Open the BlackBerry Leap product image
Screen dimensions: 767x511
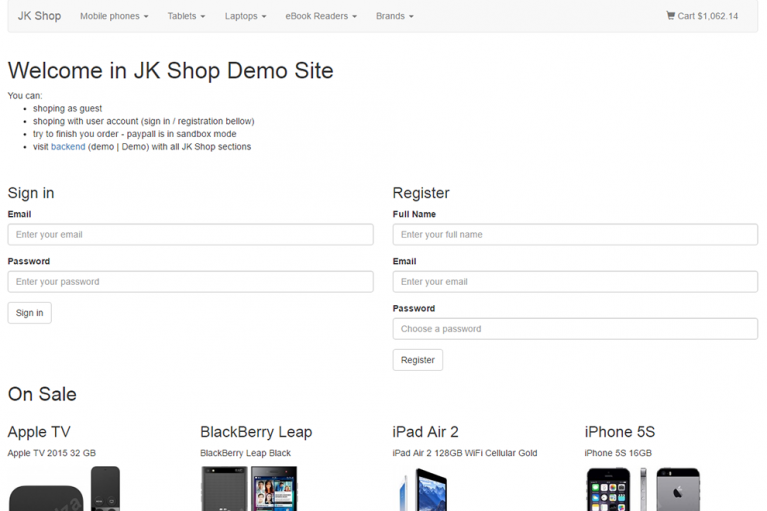[249, 489]
